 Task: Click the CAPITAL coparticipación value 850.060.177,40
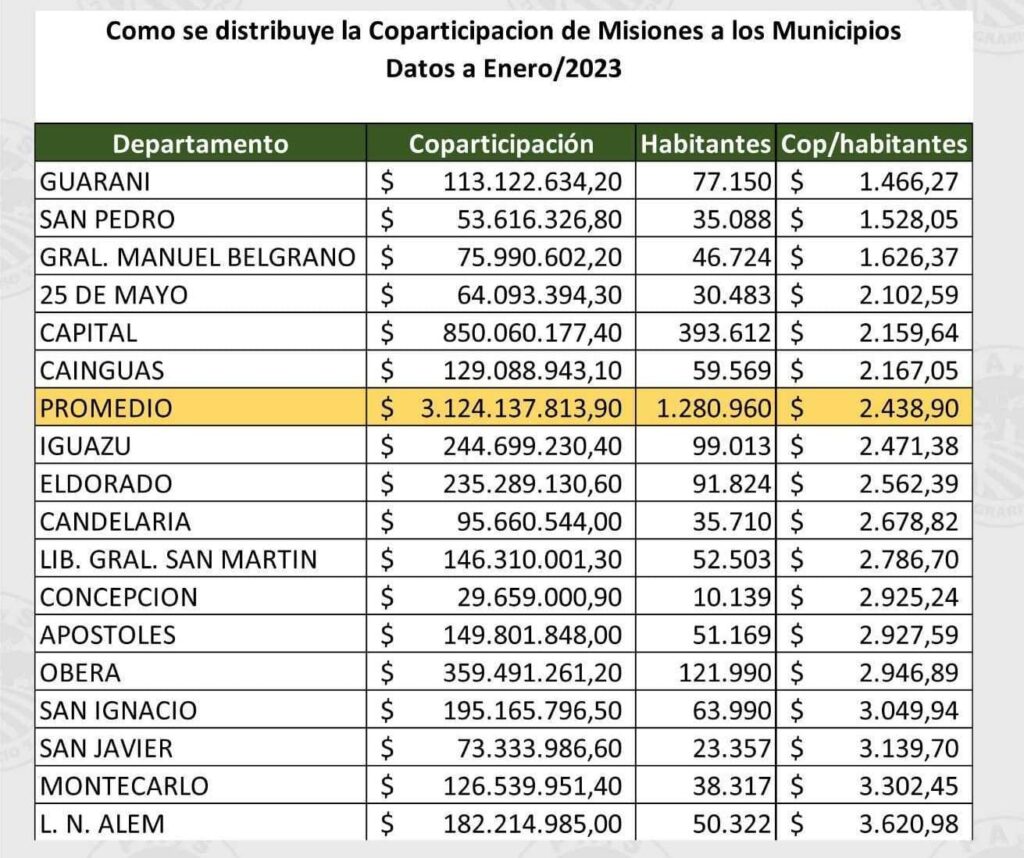531,332
